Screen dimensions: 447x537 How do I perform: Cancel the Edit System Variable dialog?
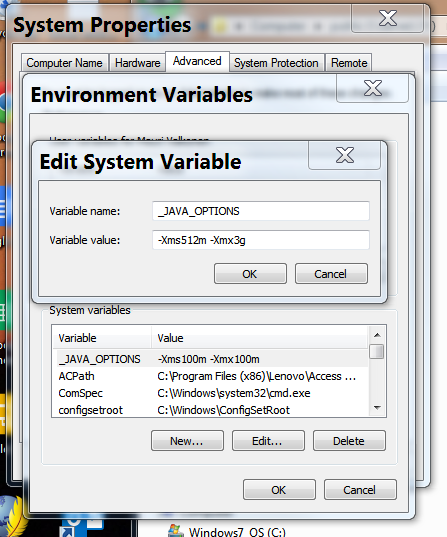(x=331, y=274)
